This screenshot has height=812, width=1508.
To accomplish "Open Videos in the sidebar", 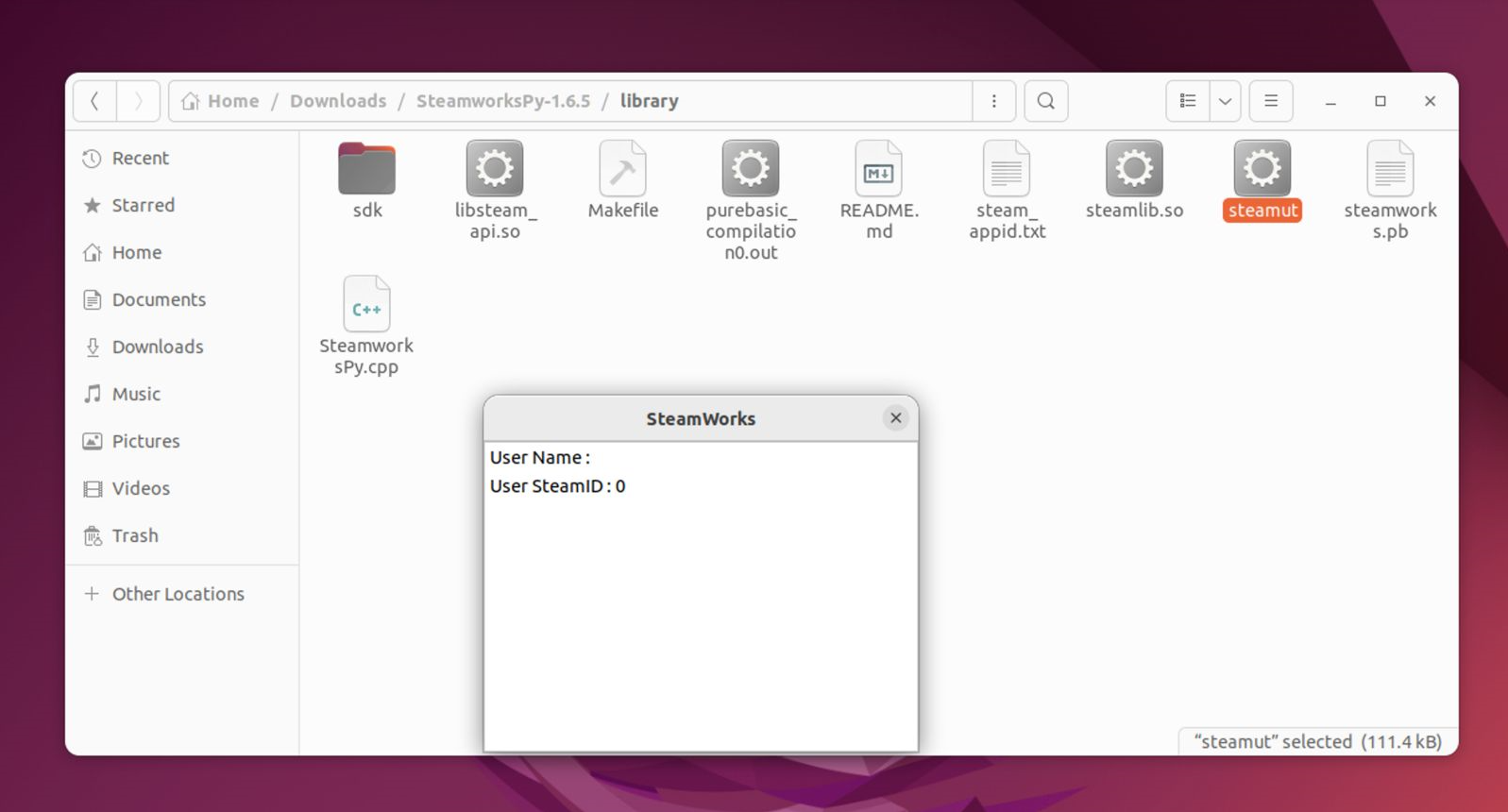I will 182,488.
